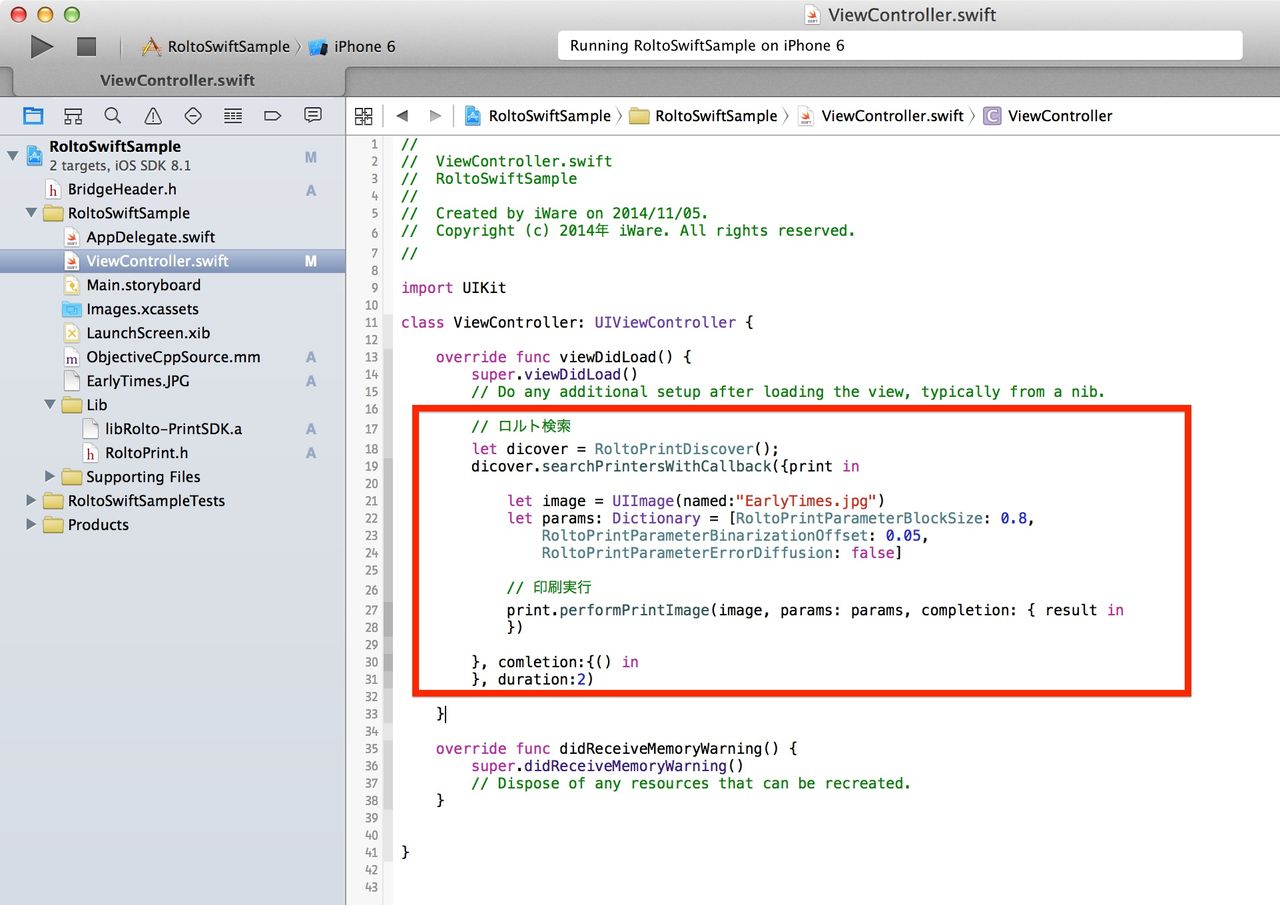Screen dimensions: 1280x905
Task: Click the Run (play) button
Action: click(x=41, y=46)
